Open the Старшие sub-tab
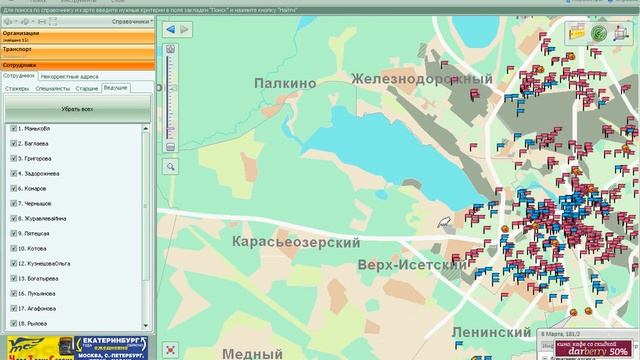The width and height of the screenshot is (640, 360). click(x=87, y=88)
